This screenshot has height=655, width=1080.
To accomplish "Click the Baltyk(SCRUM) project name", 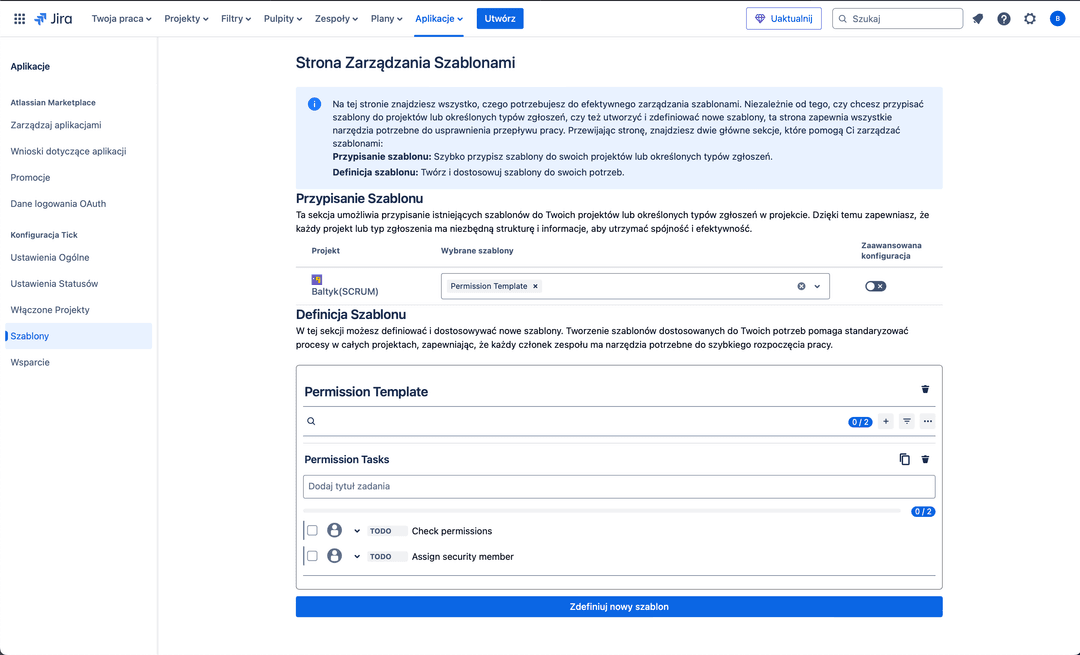I will click(x=344, y=291).
